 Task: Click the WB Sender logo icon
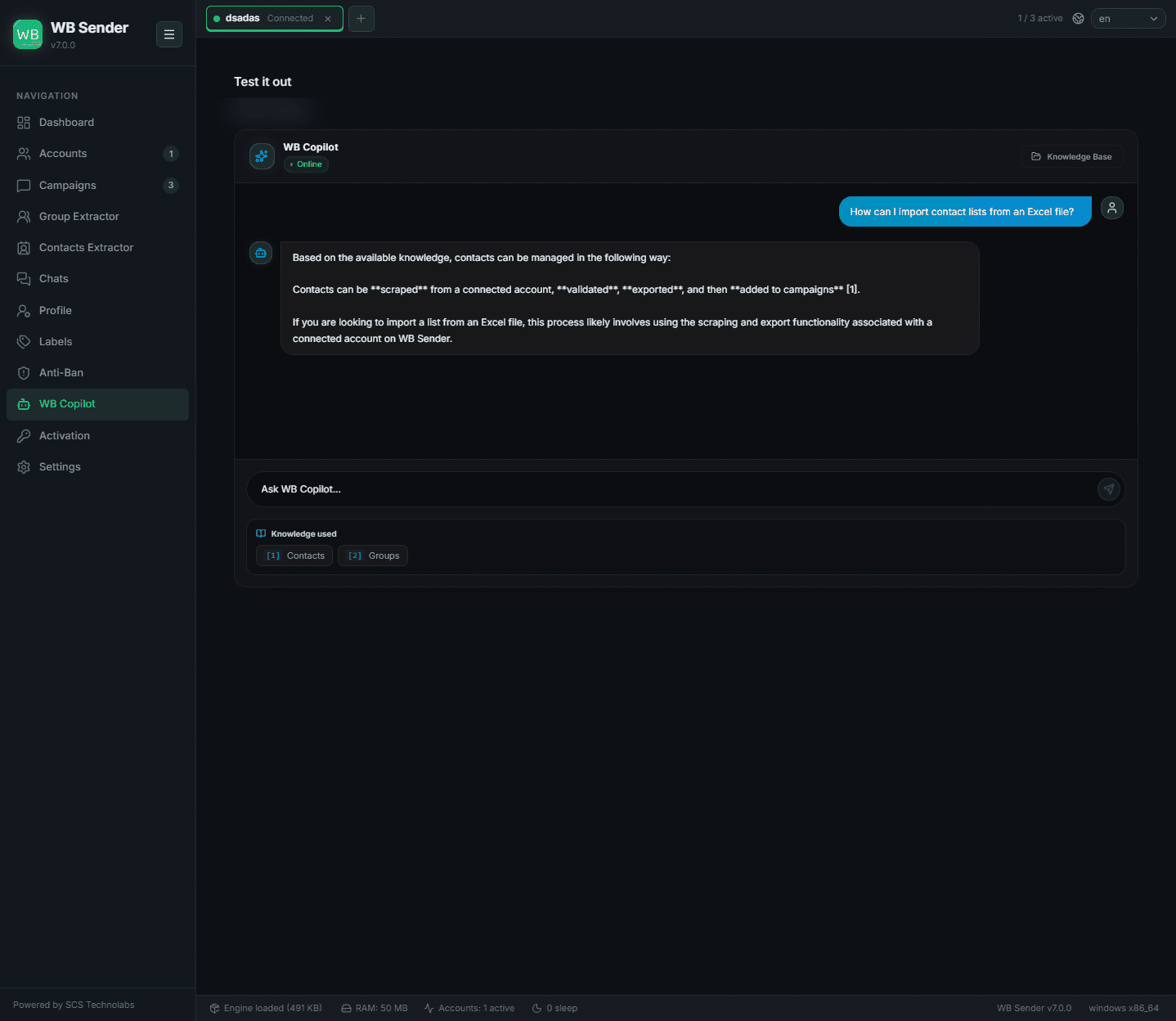click(28, 34)
